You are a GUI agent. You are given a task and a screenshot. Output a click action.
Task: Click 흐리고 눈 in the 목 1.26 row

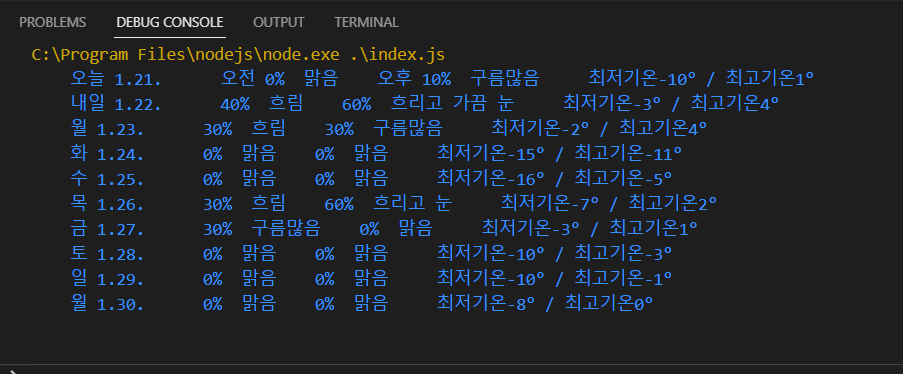(x=412, y=203)
